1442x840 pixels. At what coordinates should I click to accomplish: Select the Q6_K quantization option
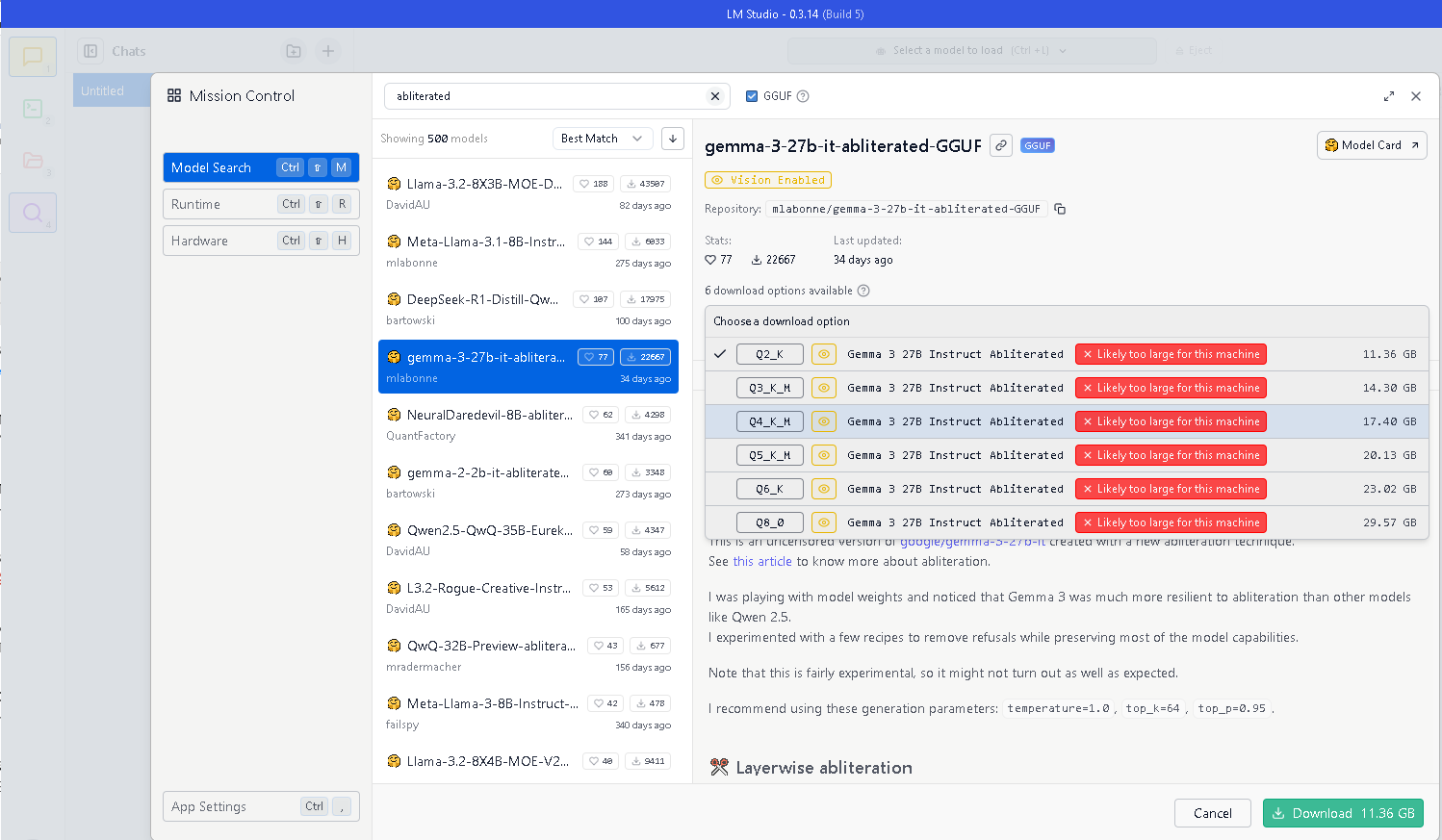(x=770, y=489)
